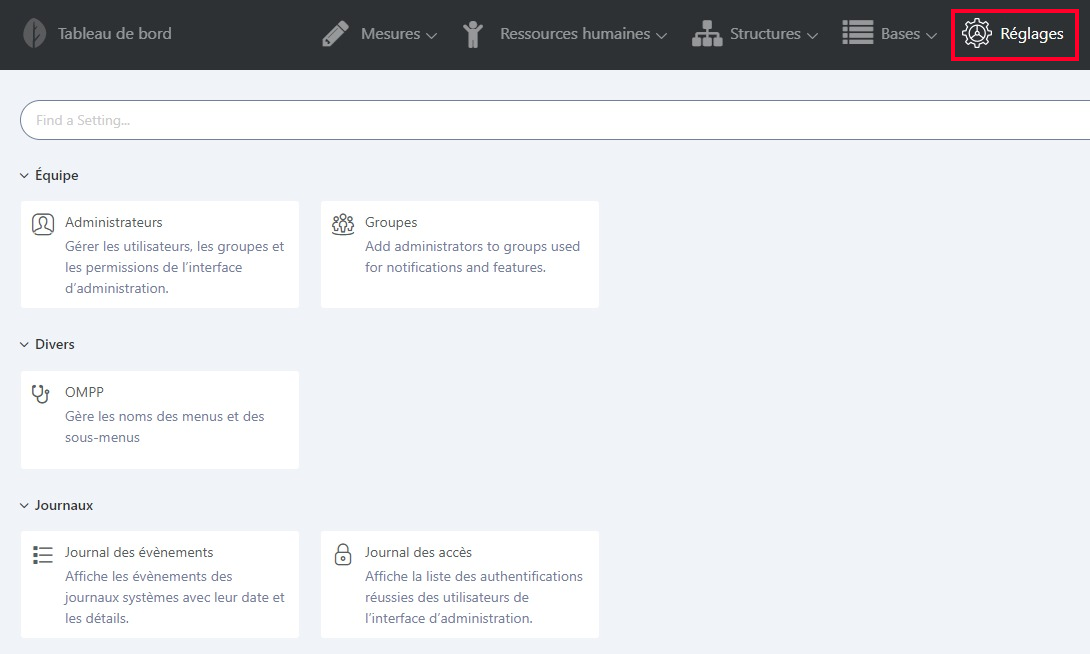Click the gear icon for Réglages

(x=976, y=34)
